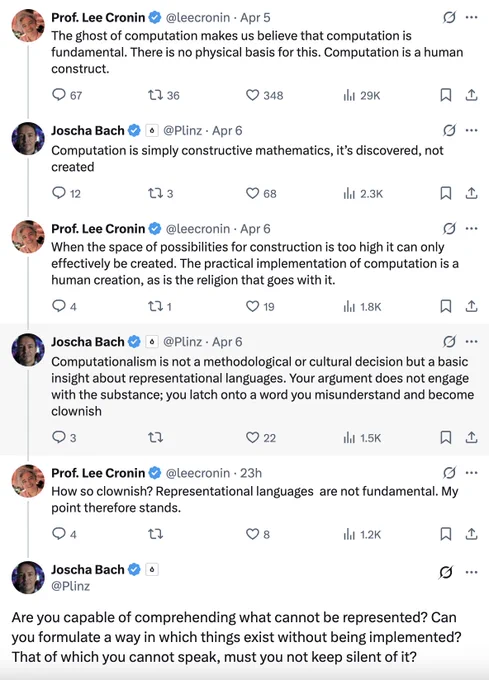The width and height of the screenshot is (489, 680).
Task: Click Joscha Bach's avatar on main tweet
Action: click(28, 578)
